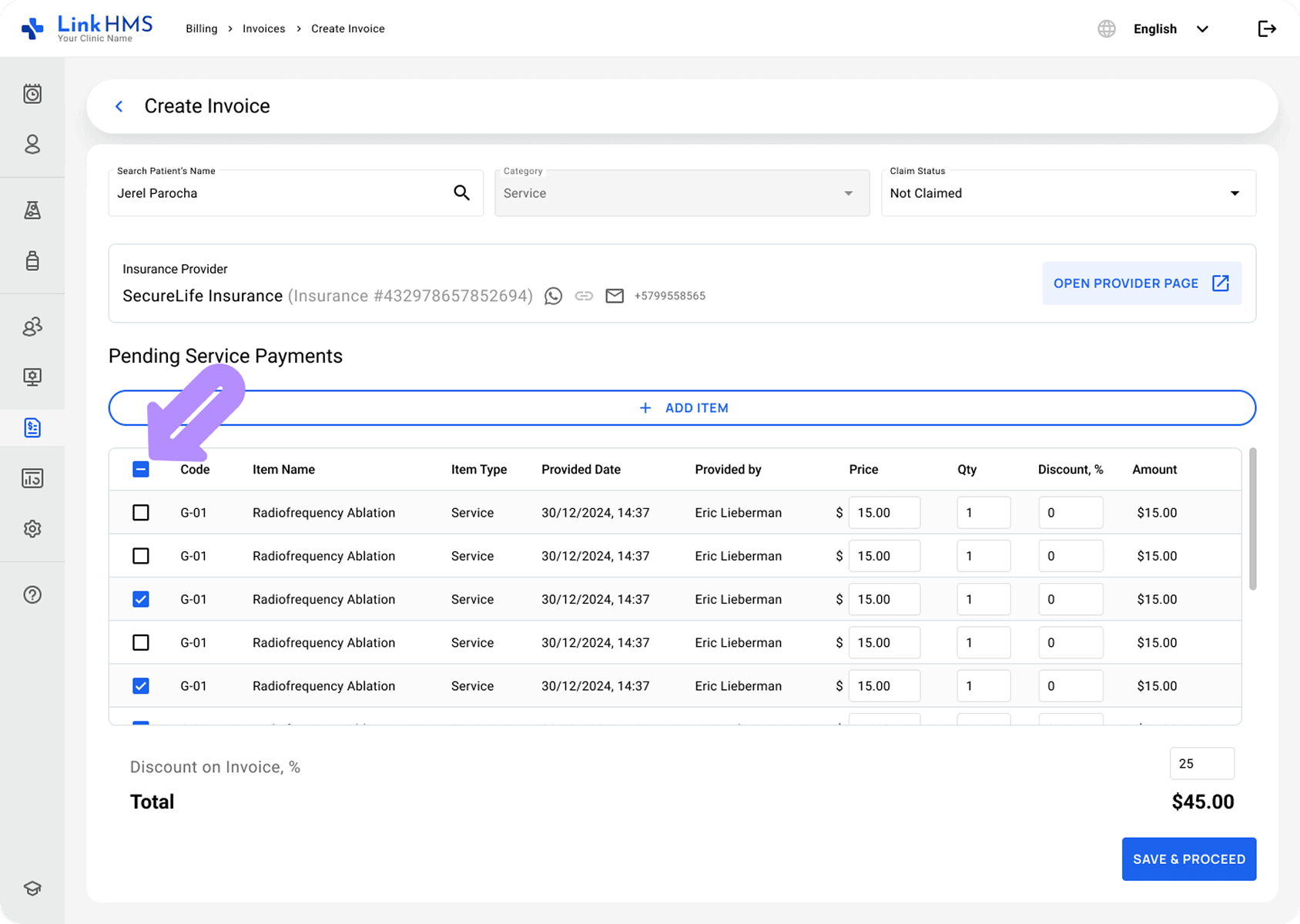The image size is (1300, 924).
Task: Click the ADD ITEM button
Action: tap(682, 407)
